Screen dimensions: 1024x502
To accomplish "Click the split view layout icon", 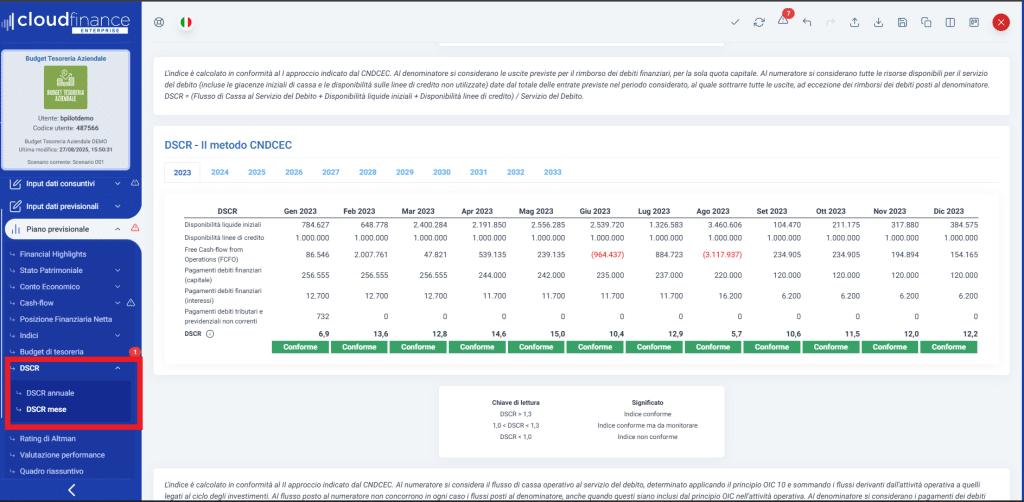I will point(948,22).
